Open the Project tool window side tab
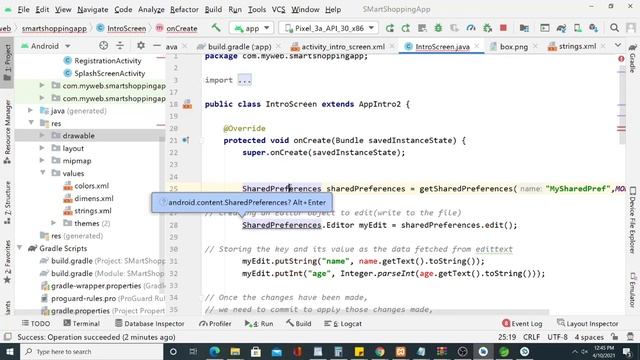640x360 pixels. 7,62
